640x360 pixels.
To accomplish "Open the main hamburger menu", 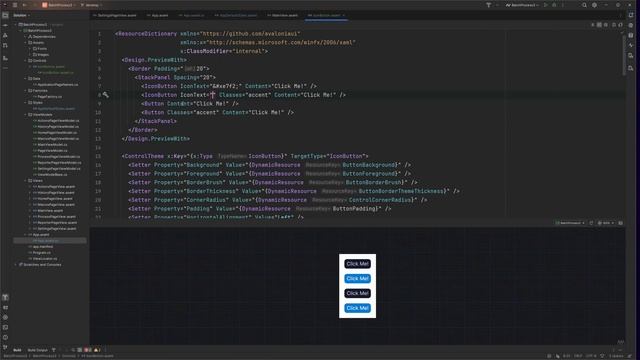I will click(x=15, y=5).
